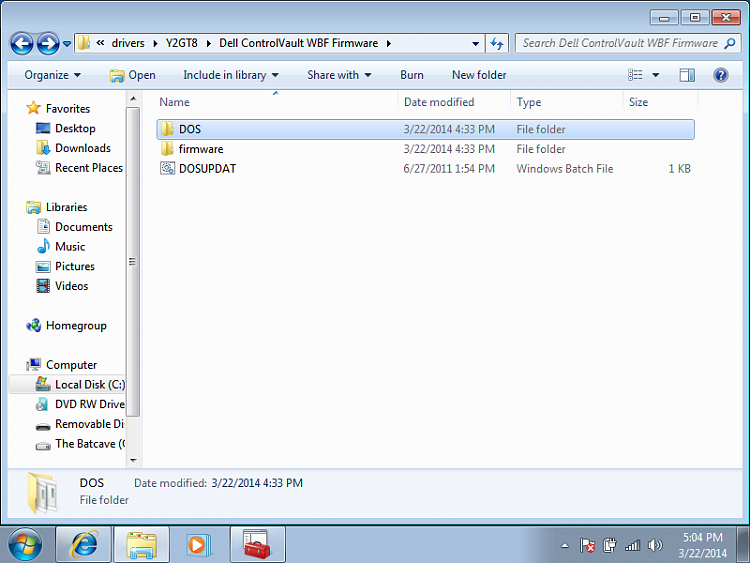Open Include in library menu
This screenshot has height=563, width=750.
click(x=231, y=75)
